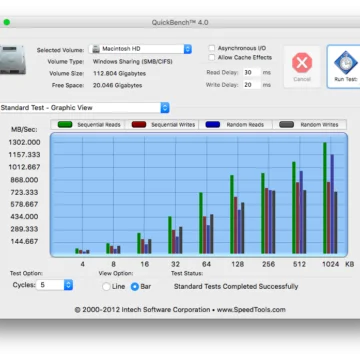Open the Selected Volume Macintosh HD dropdown
360x360 pixels.
[x=140, y=49]
